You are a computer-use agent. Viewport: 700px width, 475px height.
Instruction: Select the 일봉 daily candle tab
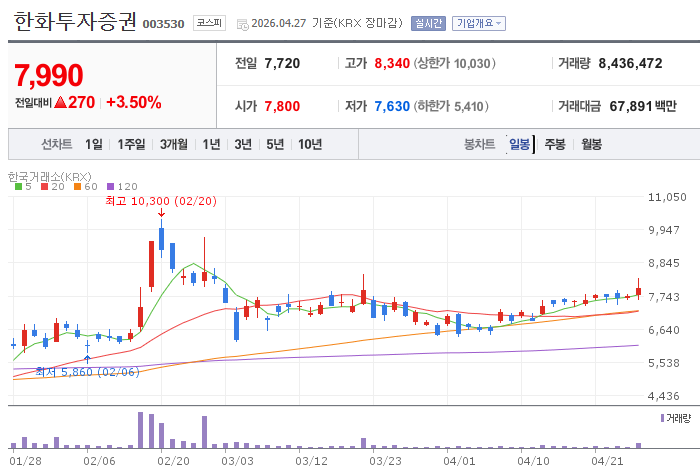[519, 144]
